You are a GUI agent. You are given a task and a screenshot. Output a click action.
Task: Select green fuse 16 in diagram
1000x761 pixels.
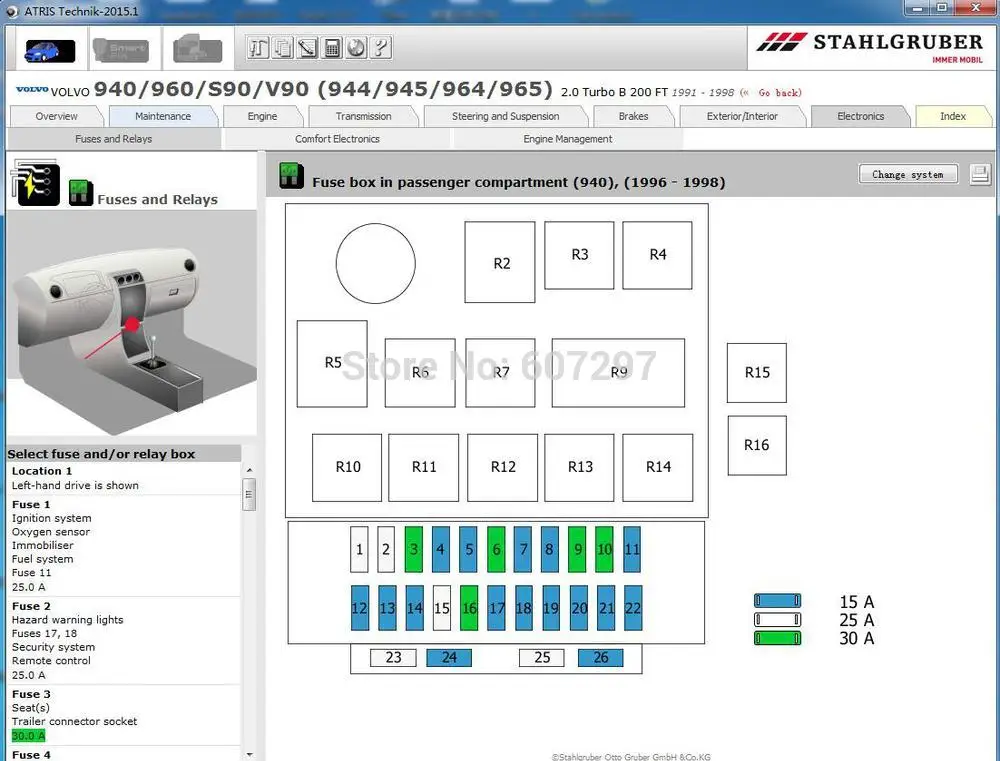[x=469, y=608]
